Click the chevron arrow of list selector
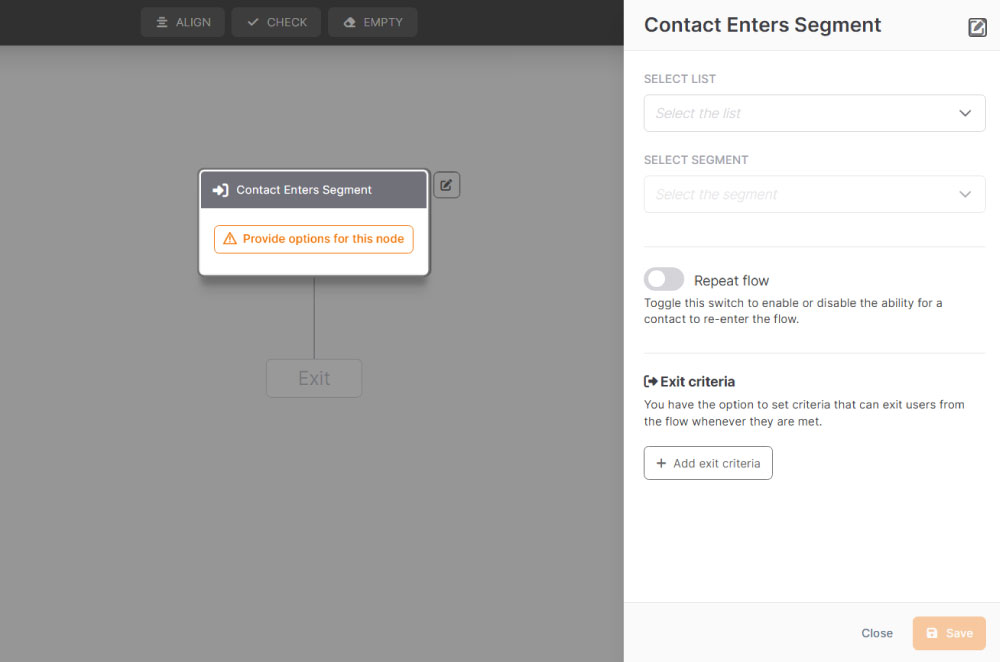This screenshot has width=1000, height=662. (965, 113)
